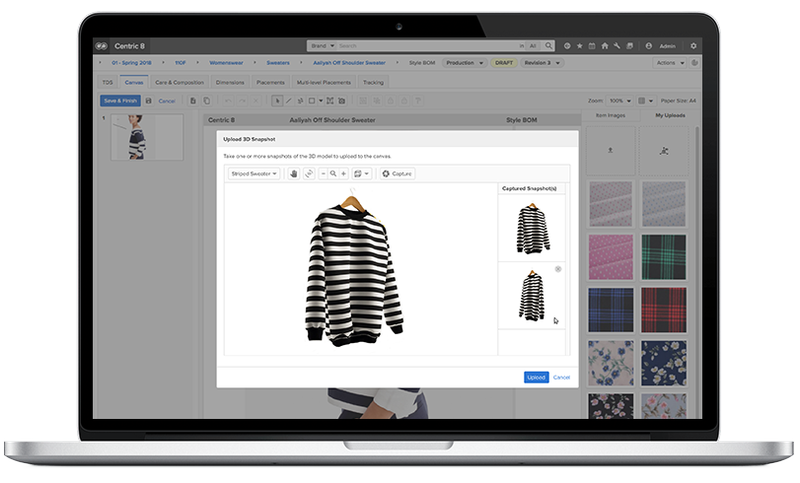Select the pan hand tool
The height and width of the screenshot is (483, 800).
(294, 174)
